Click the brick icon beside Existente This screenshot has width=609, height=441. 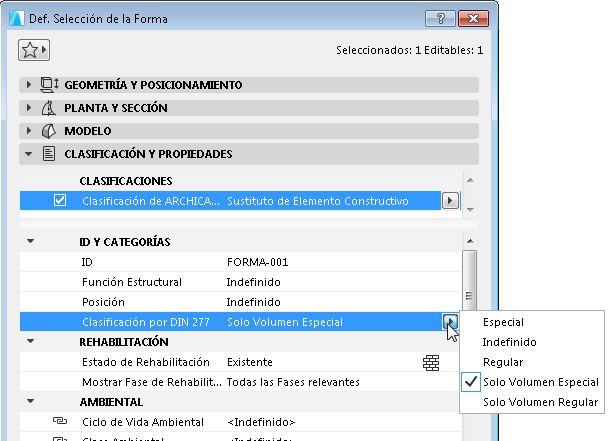[x=431, y=362]
